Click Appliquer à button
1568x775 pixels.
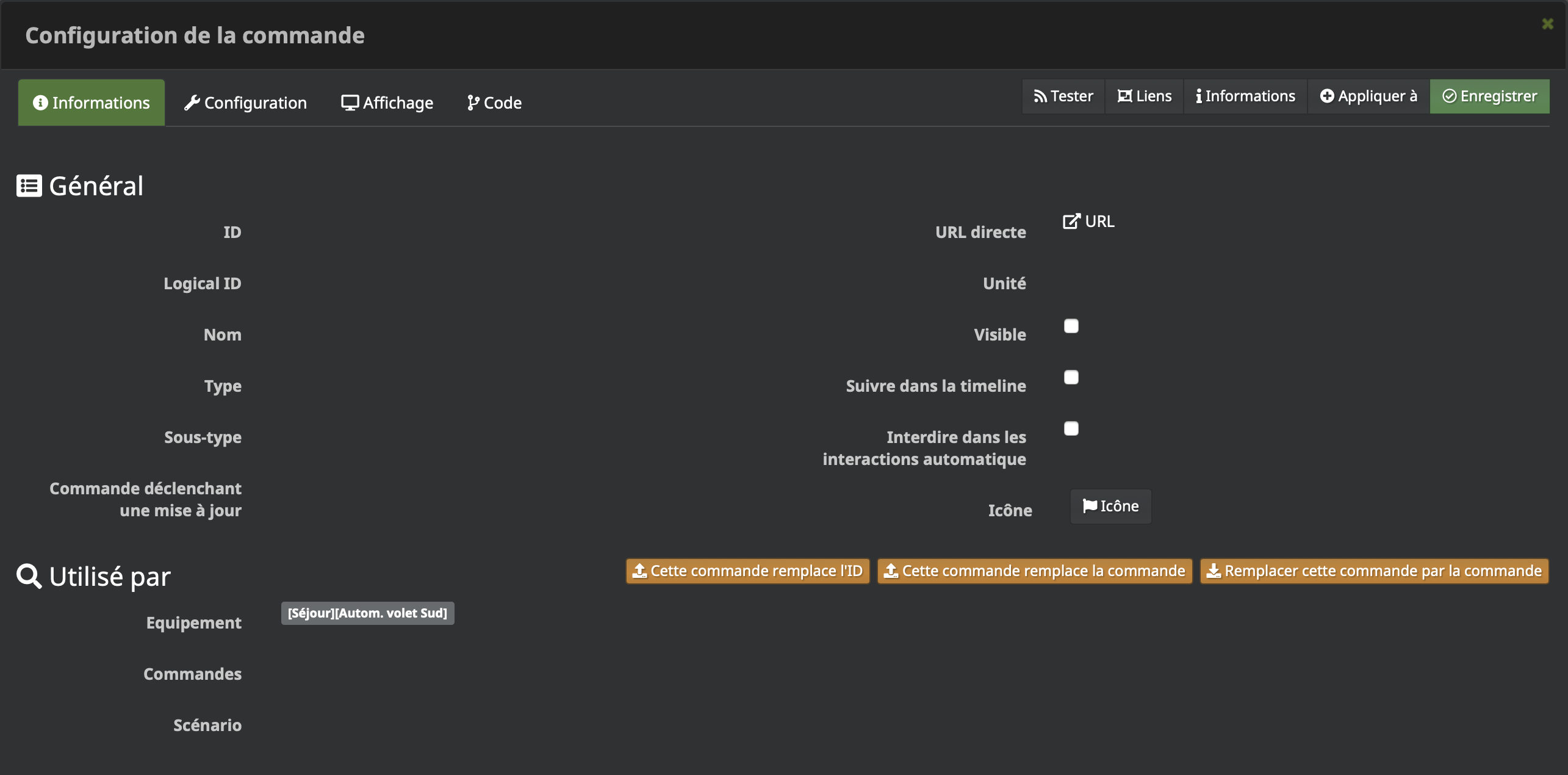point(1368,96)
